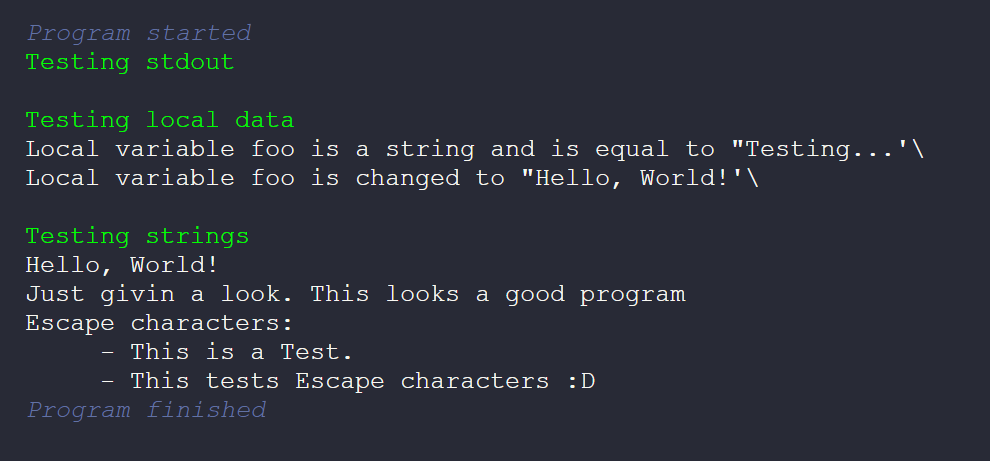Select the green "Testing local data" heading
This screenshot has width=990, height=461.
click(x=160, y=121)
